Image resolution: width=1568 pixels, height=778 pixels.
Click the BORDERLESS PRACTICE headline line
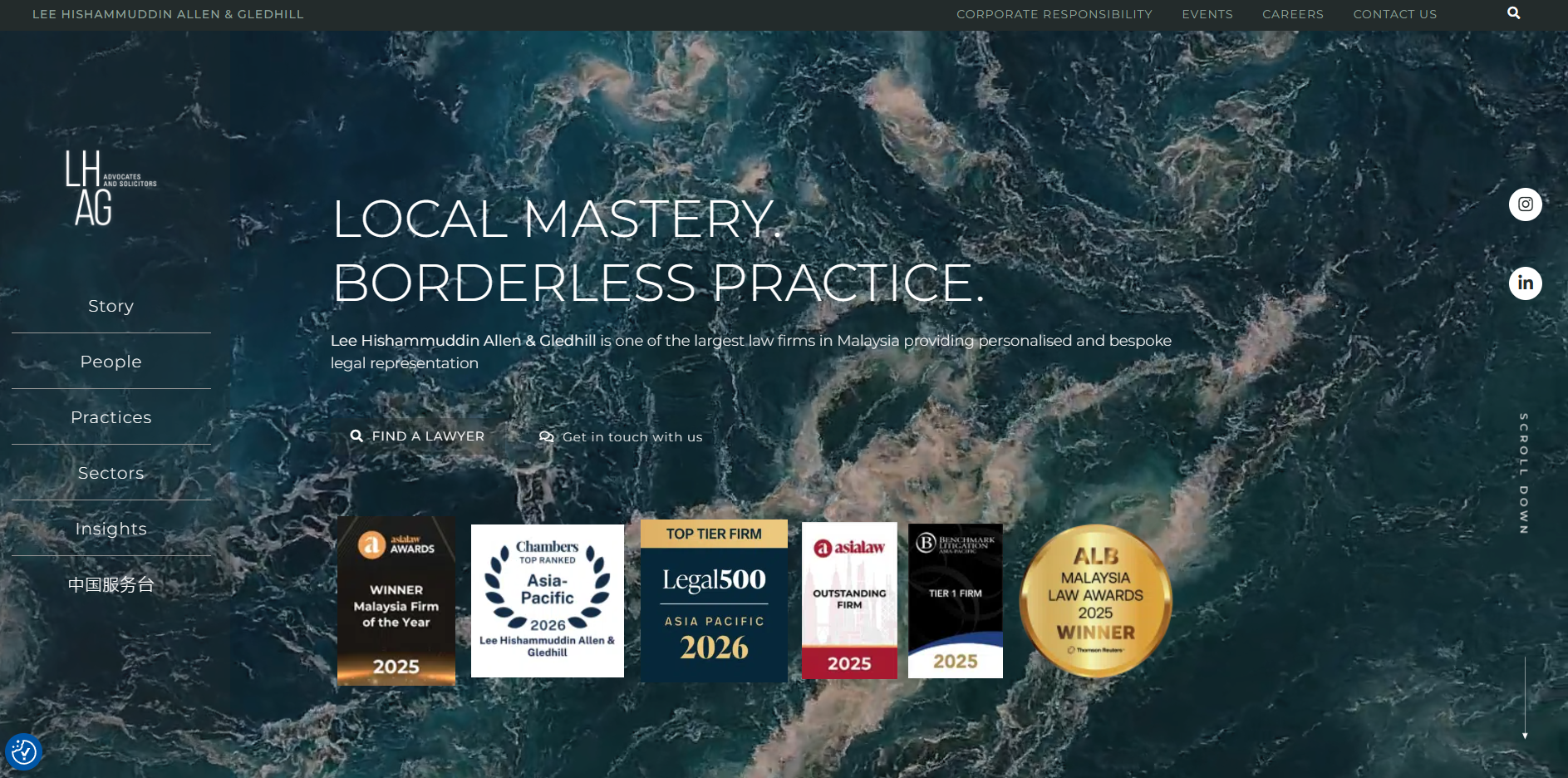659,283
